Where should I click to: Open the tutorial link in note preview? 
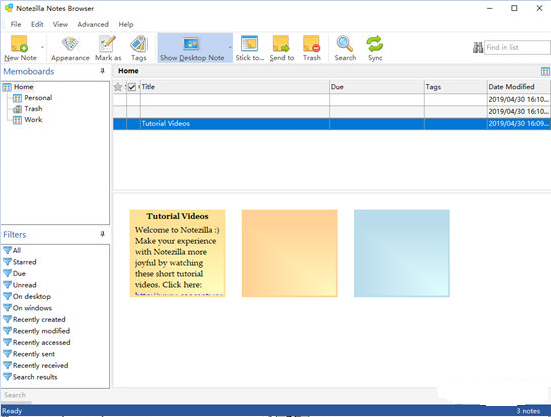pyautogui.click(x=179, y=294)
